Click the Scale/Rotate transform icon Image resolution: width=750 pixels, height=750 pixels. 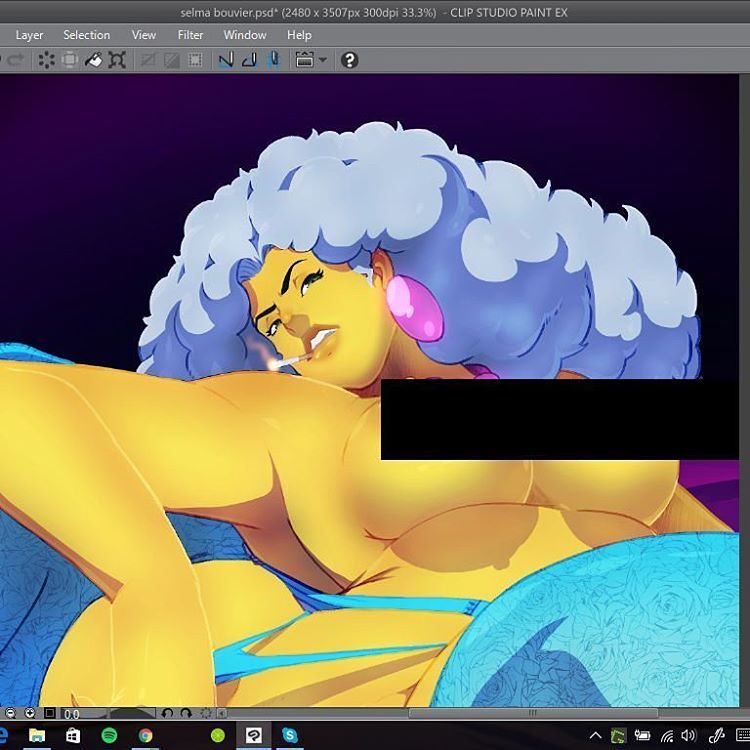[x=117, y=60]
